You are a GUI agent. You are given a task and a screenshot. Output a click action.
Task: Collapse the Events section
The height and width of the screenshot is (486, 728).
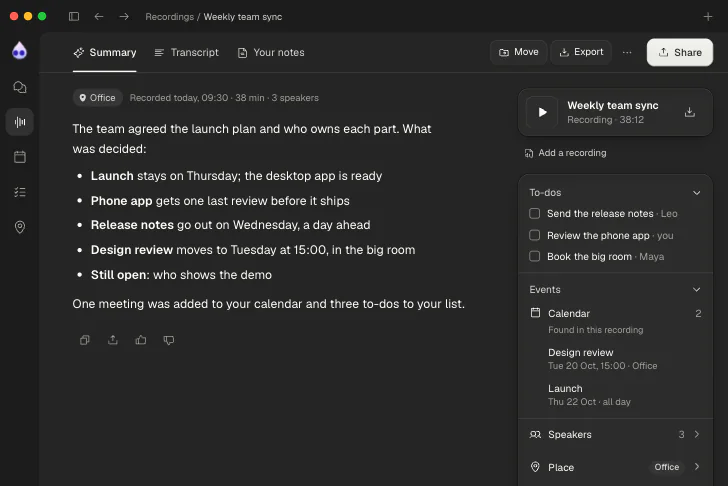pos(696,290)
